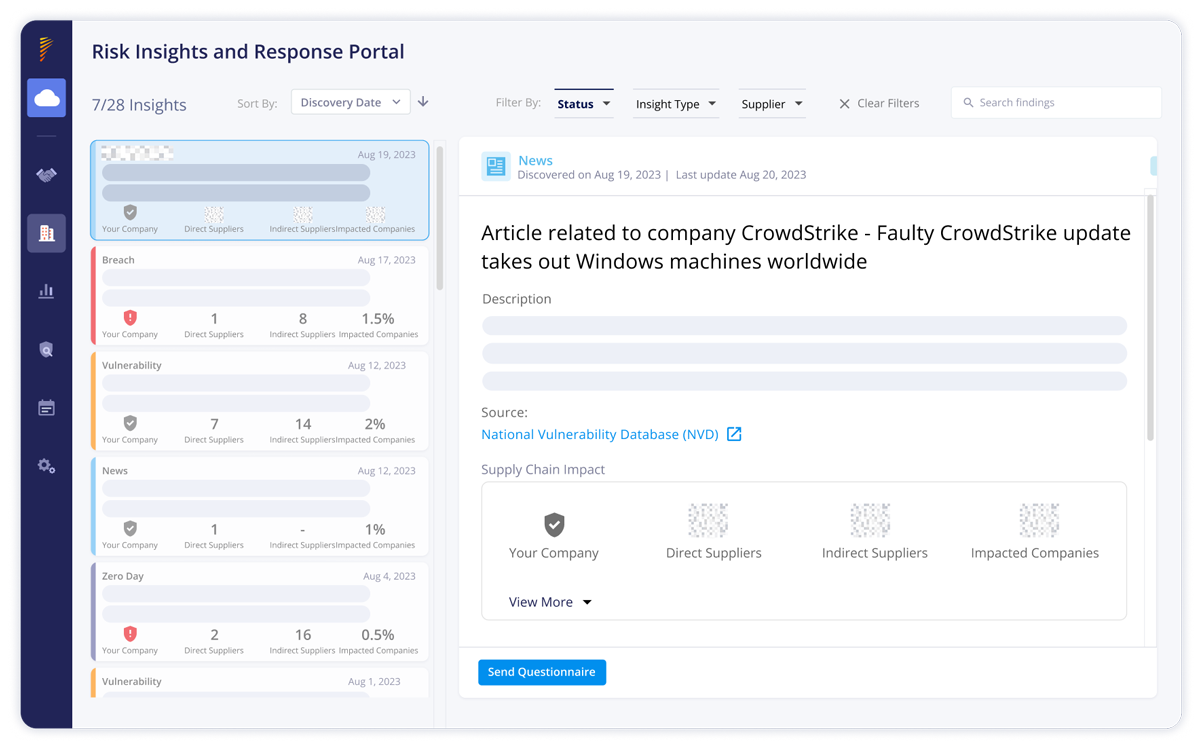This screenshot has height=747, width=1200.
Task: Click the Send Questionnaire button
Action: 541,672
